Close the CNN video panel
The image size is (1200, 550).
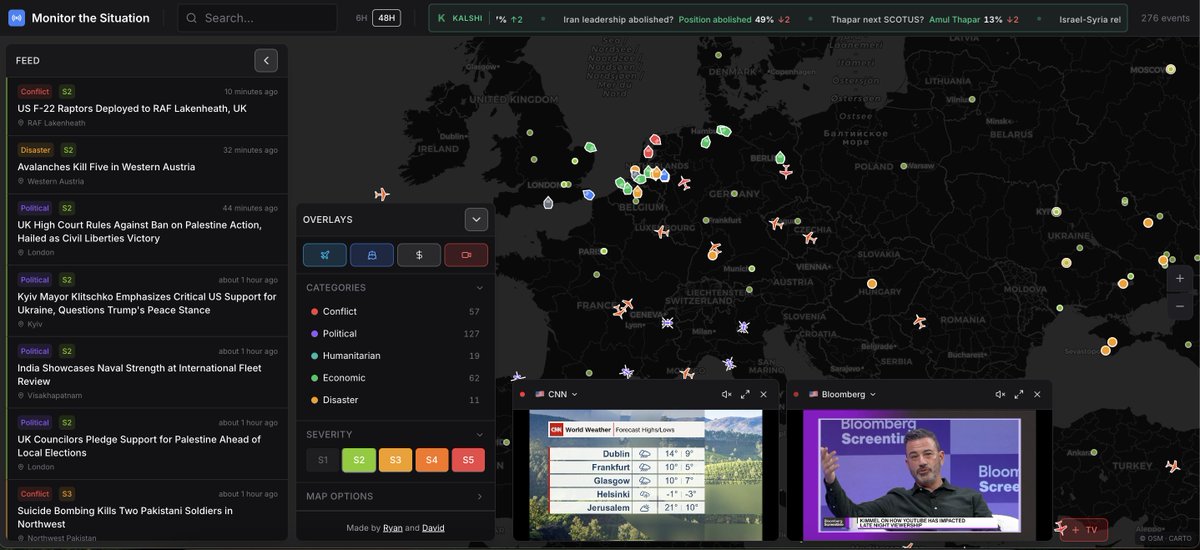click(763, 394)
